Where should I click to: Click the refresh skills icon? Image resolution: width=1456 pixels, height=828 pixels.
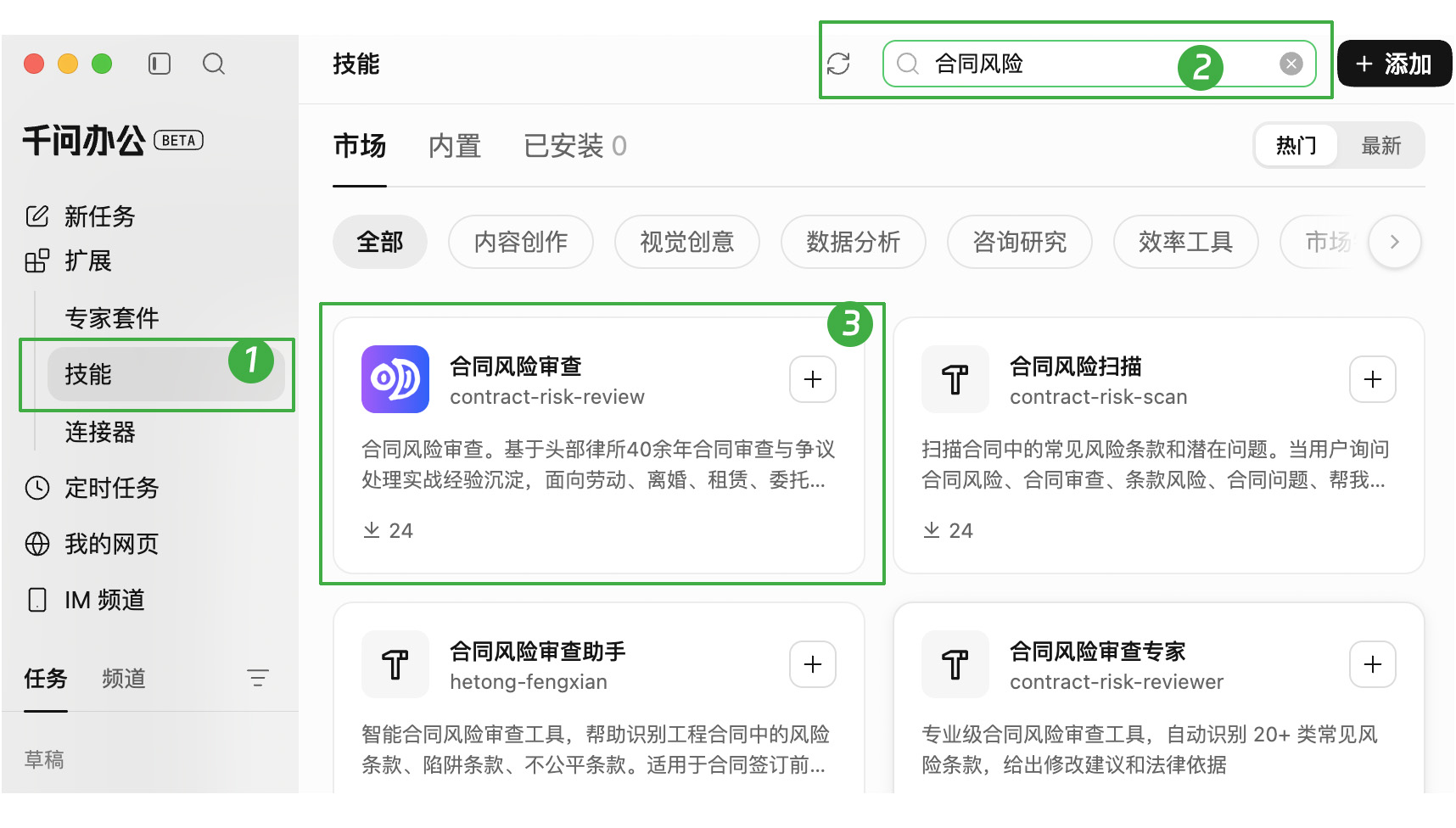pyautogui.click(x=838, y=64)
